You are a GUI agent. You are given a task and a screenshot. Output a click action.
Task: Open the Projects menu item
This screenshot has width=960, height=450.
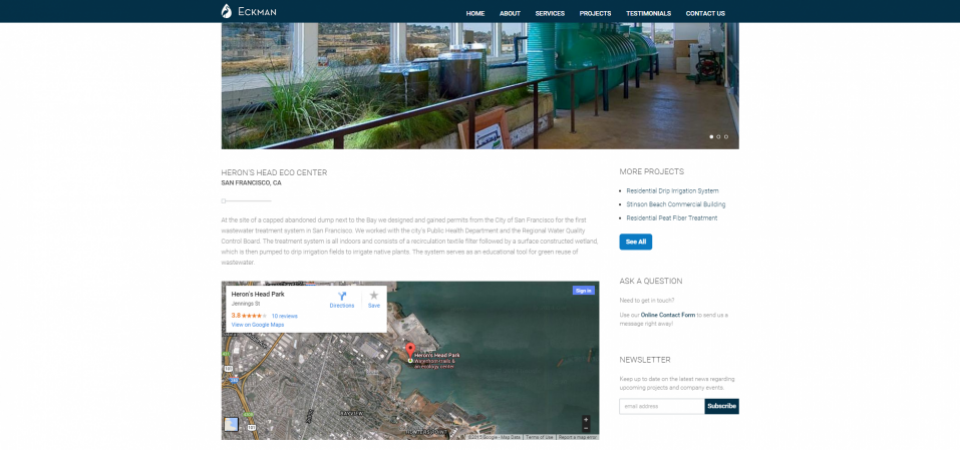[595, 13]
